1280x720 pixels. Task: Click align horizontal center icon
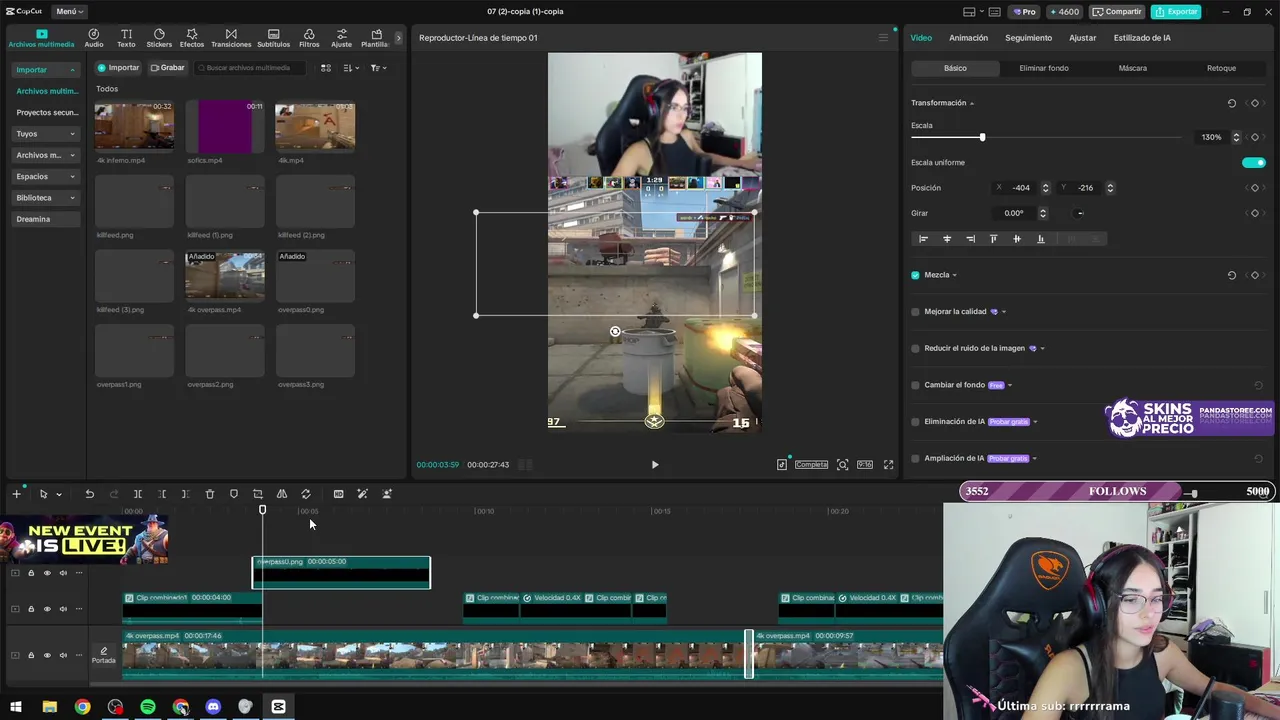pos(947,239)
